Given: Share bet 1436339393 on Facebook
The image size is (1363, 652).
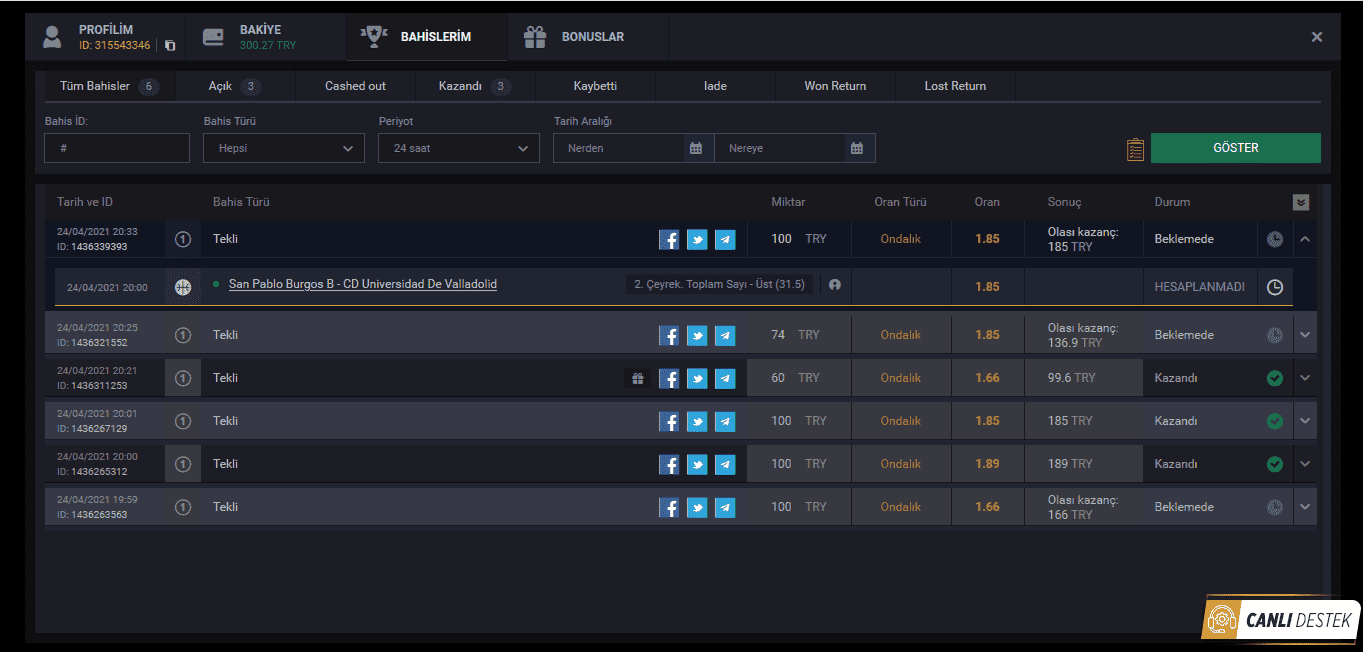Looking at the screenshot, I should (x=669, y=239).
